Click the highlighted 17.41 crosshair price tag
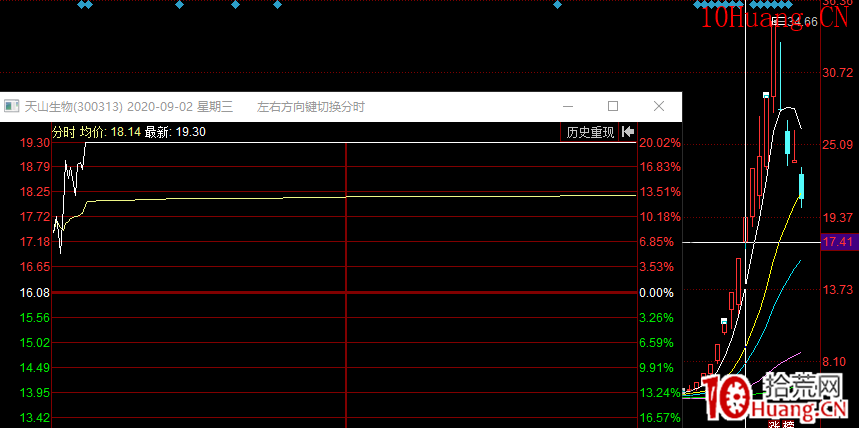Screen dimensions: 859x428 839,242
